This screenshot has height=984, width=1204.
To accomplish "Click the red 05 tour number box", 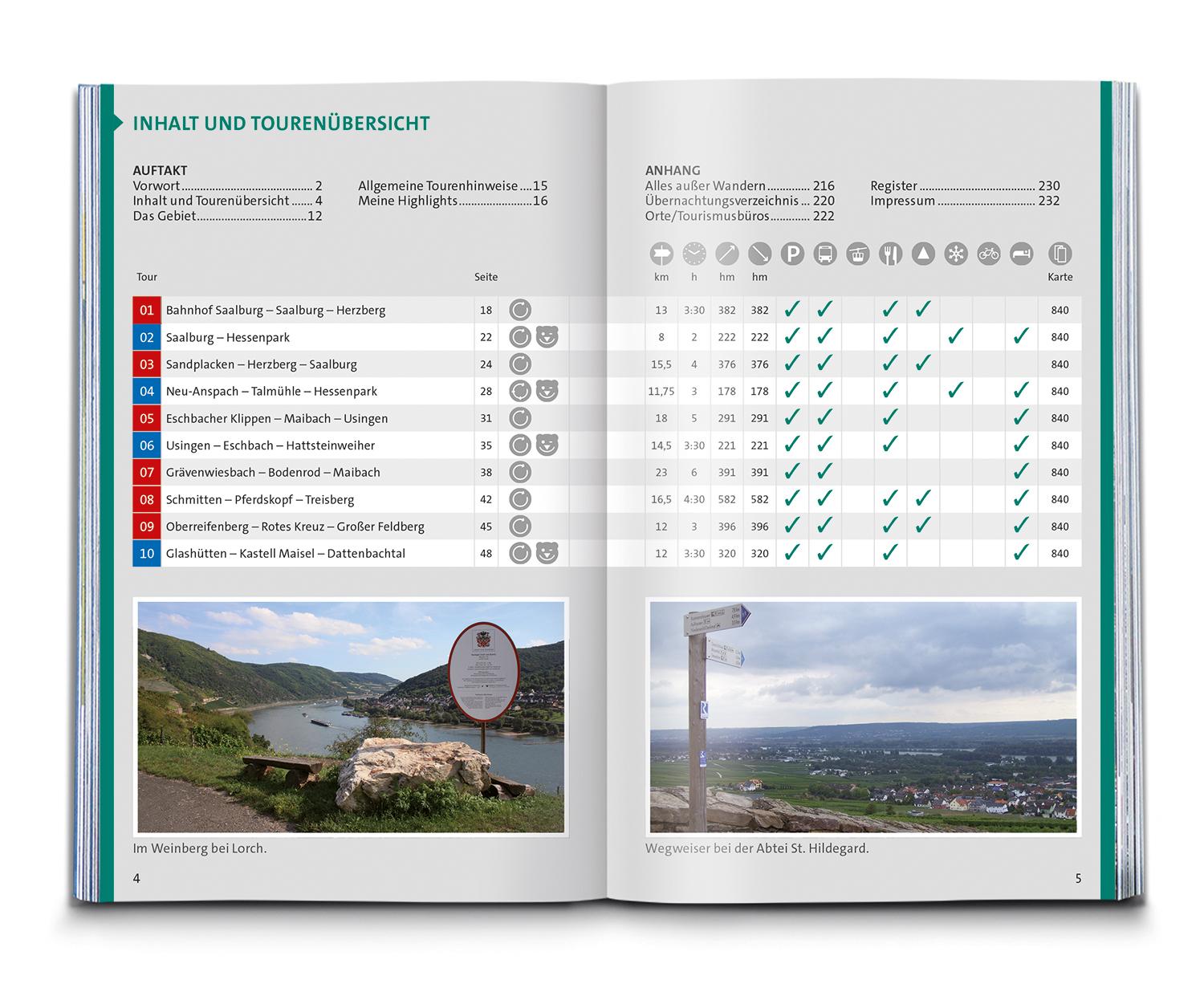I will [x=147, y=418].
